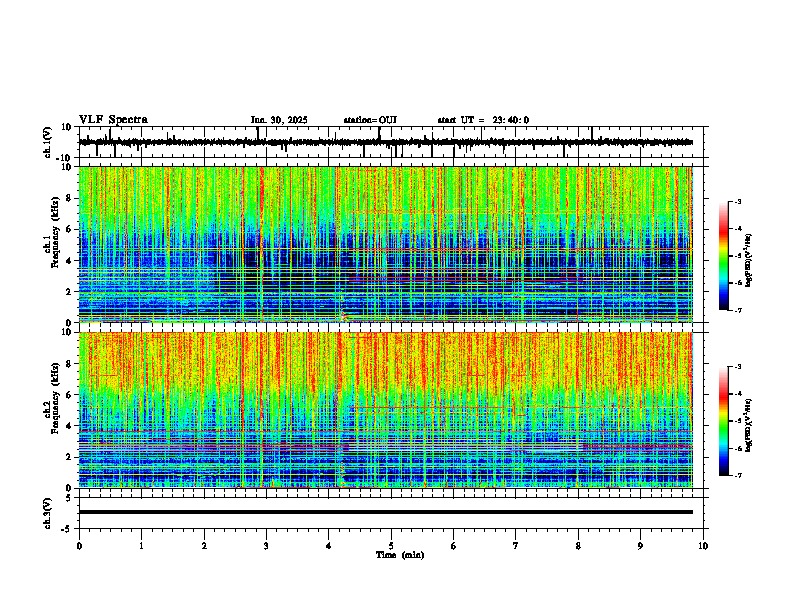Click time-axis tick label "1"

141,546
